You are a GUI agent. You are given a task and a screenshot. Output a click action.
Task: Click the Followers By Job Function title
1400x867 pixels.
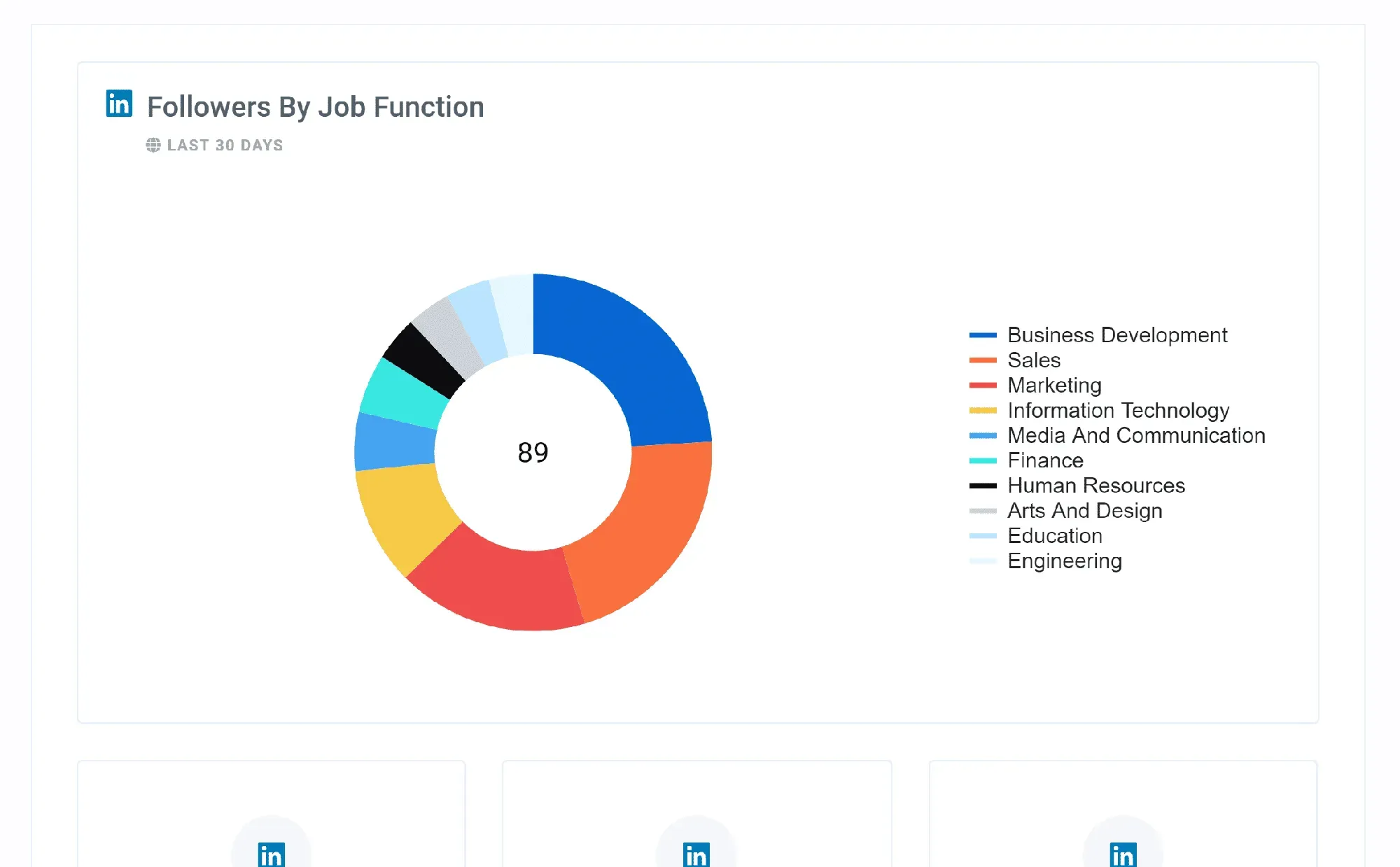coord(316,107)
